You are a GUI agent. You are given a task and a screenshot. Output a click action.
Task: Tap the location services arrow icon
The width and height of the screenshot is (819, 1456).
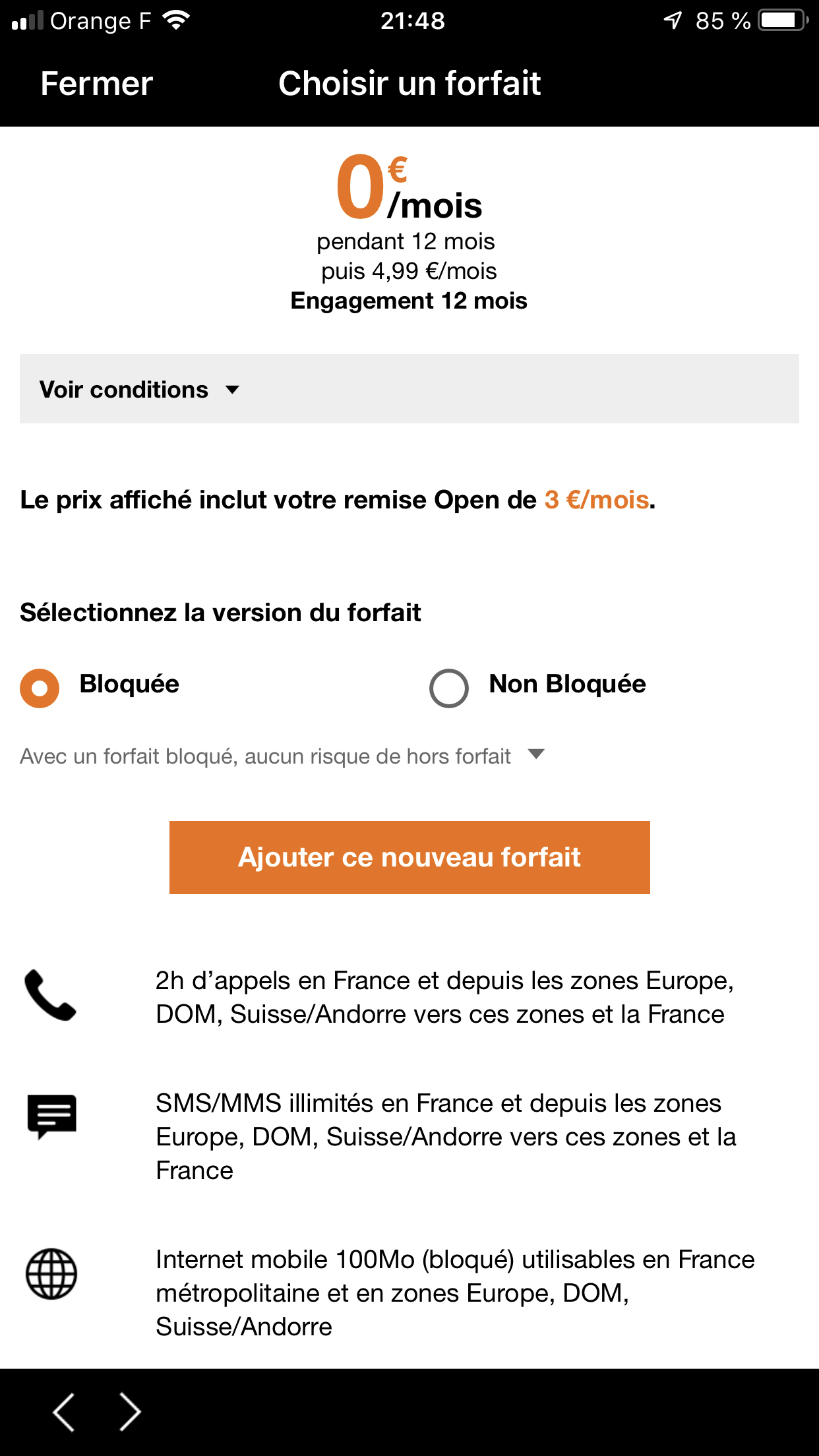pyautogui.click(x=672, y=20)
